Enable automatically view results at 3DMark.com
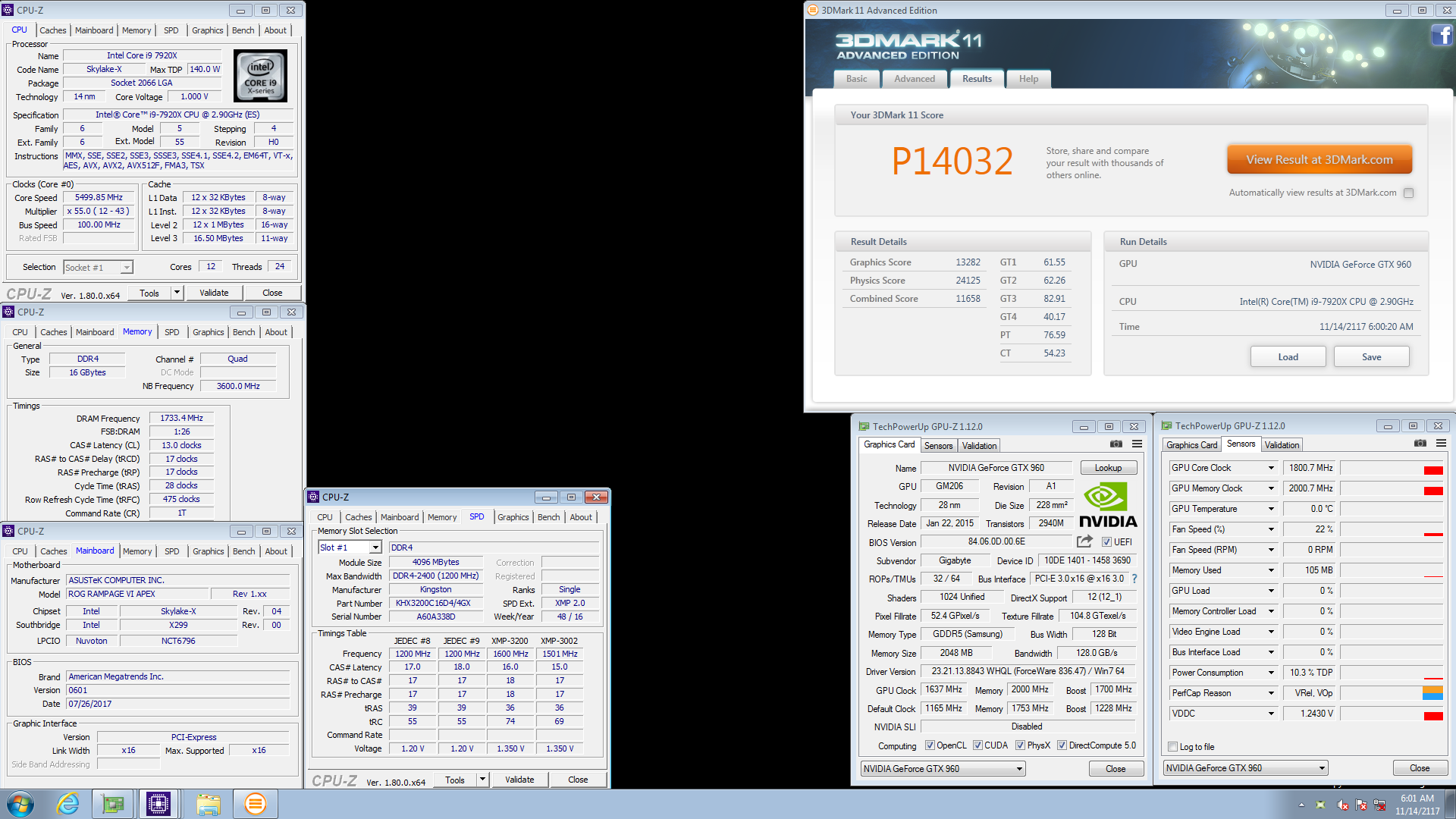The height and width of the screenshot is (819, 1456). coord(1408,193)
